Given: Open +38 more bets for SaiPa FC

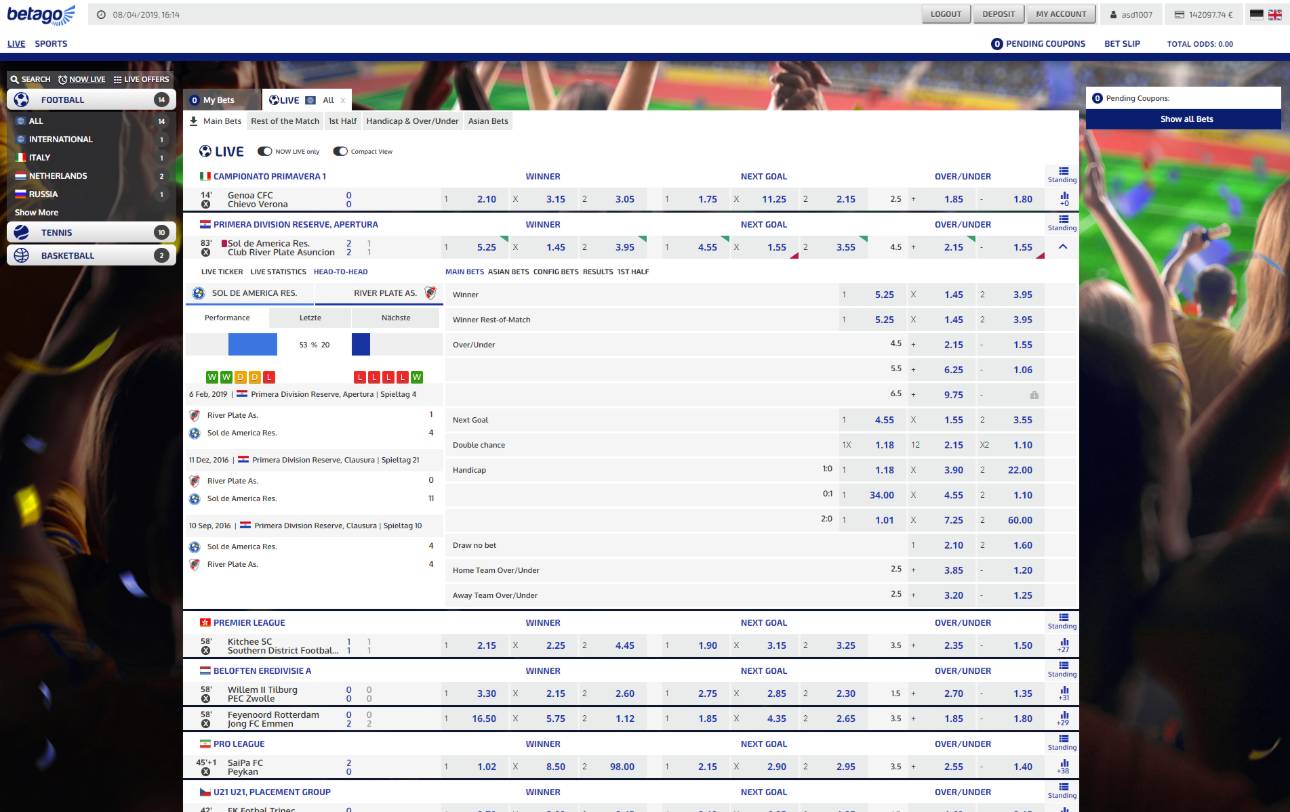Looking at the screenshot, I should [1064, 767].
